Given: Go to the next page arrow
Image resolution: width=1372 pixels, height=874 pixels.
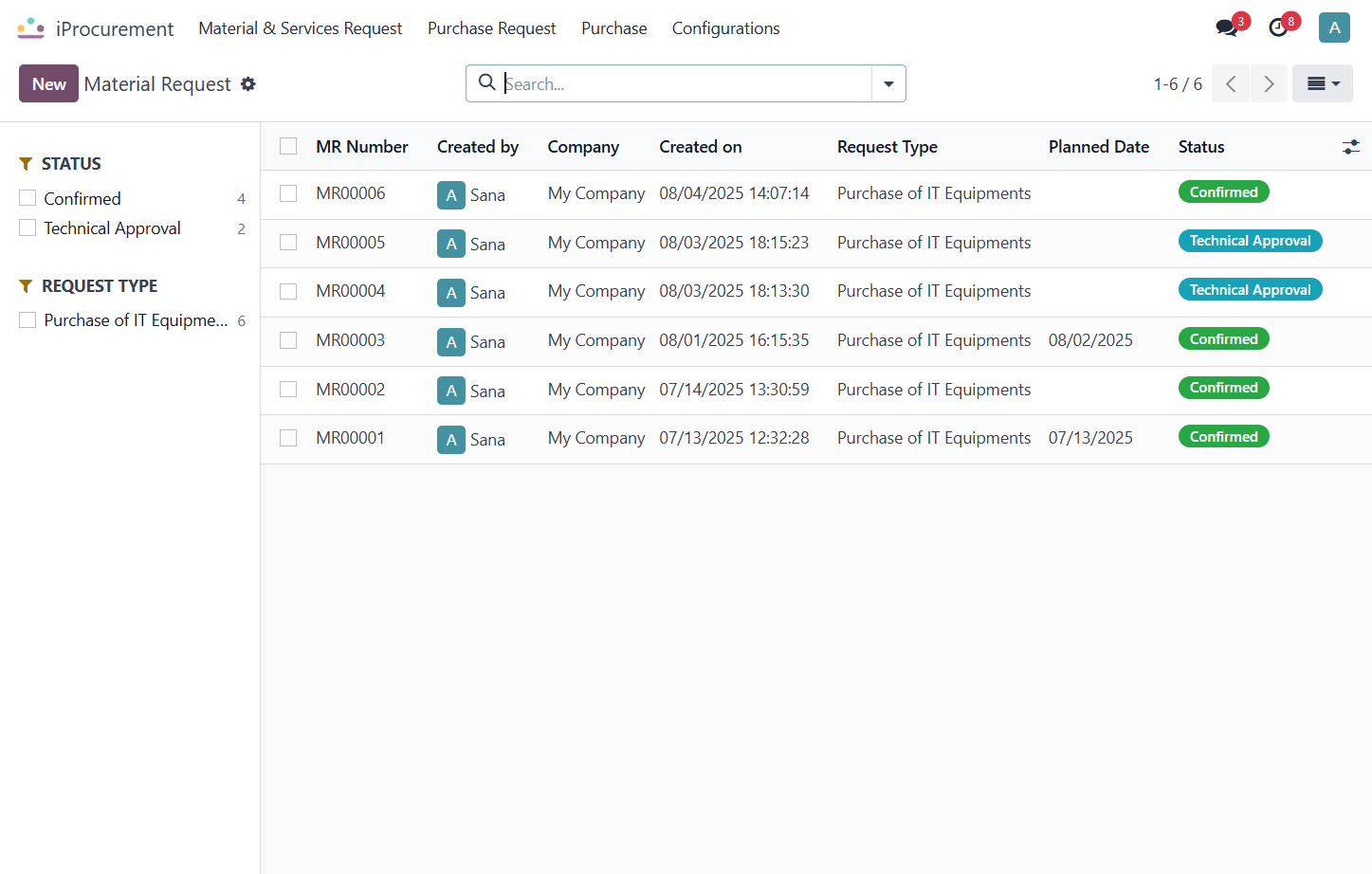Looking at the screenshot, I should [x=1269, y=83].
